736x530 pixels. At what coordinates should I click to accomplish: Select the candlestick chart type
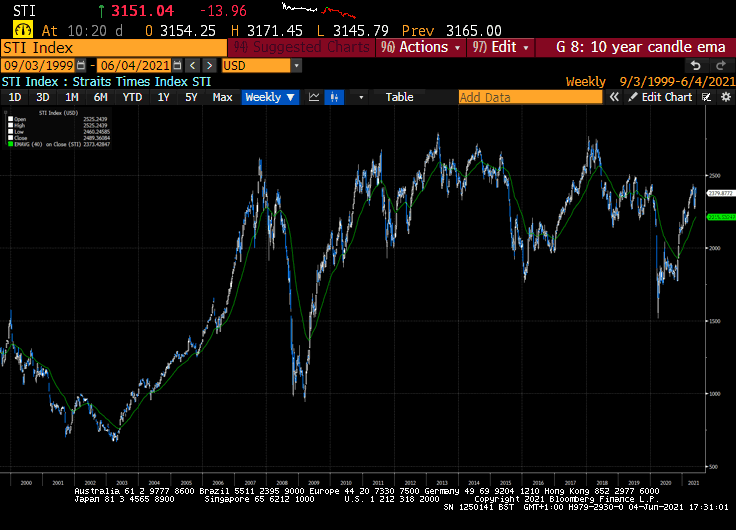(334, 97)
